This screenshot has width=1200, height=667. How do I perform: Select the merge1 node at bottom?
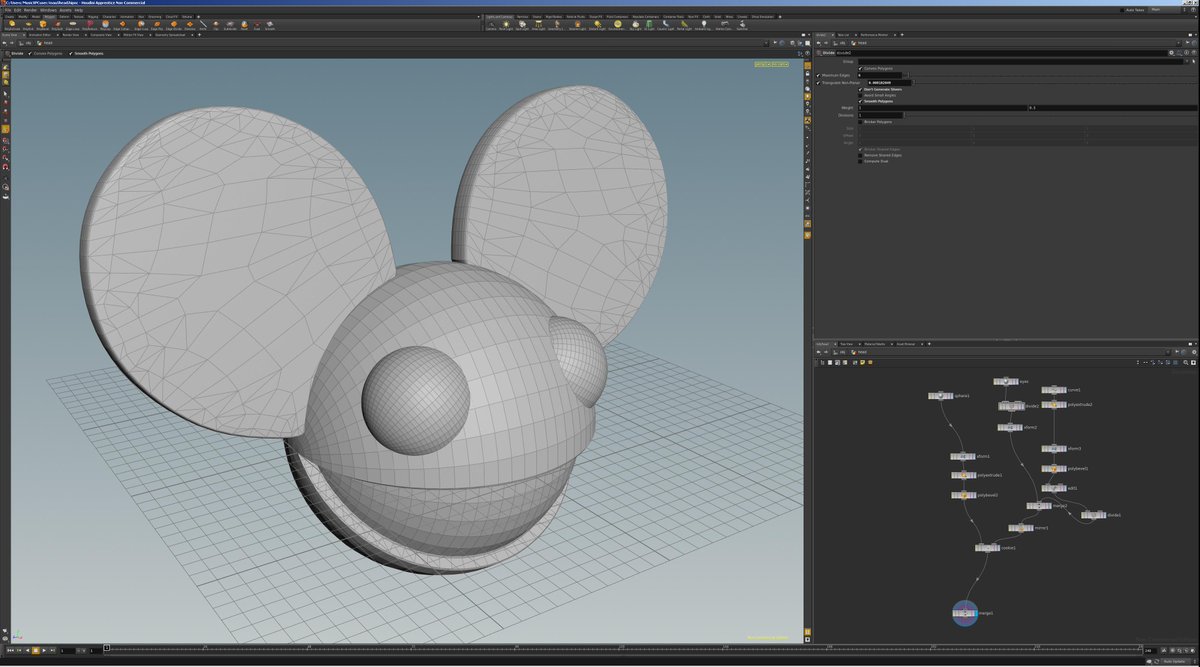[965, 613]
